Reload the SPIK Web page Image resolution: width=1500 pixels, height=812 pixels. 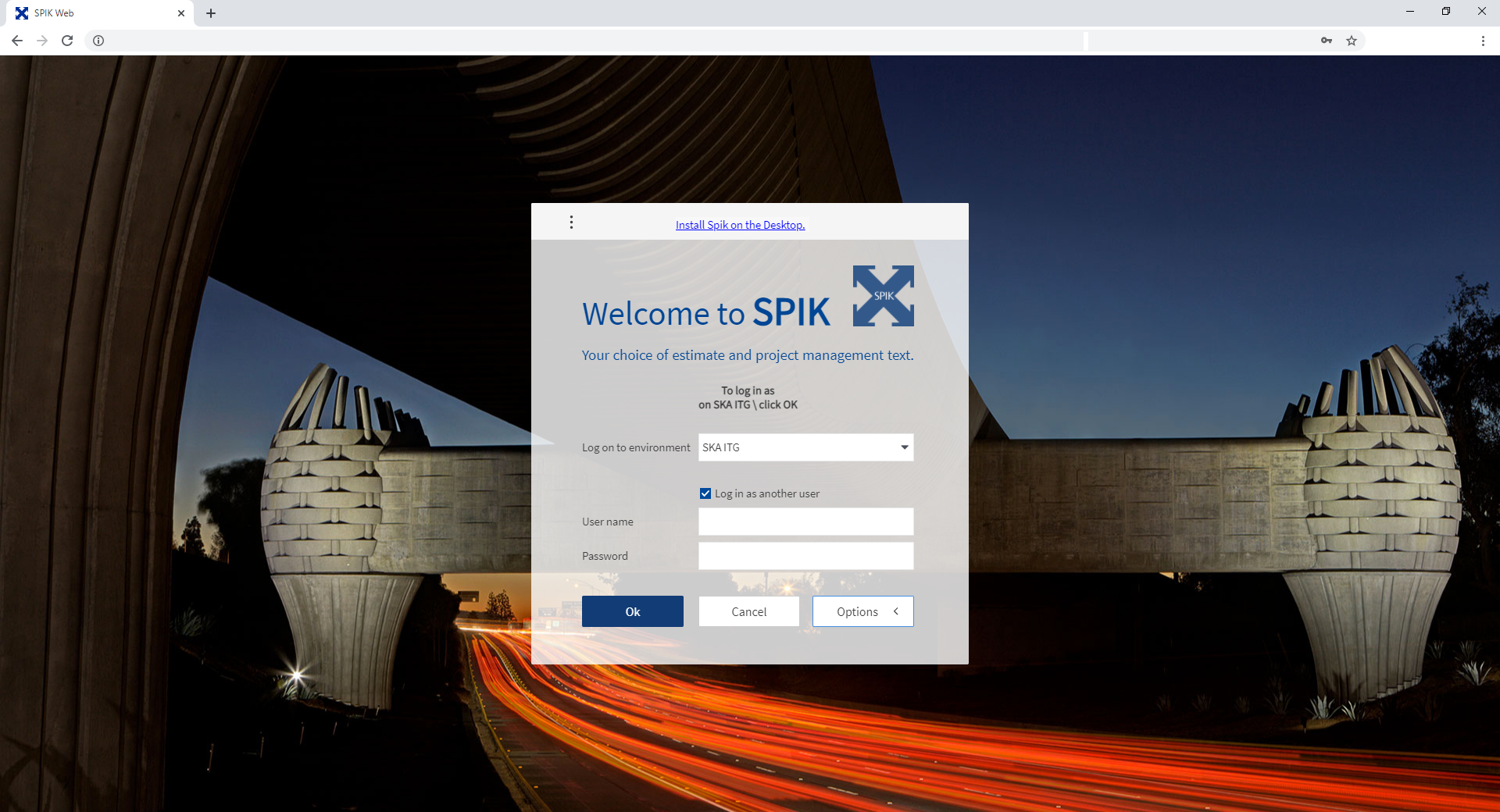coord(67,41)
